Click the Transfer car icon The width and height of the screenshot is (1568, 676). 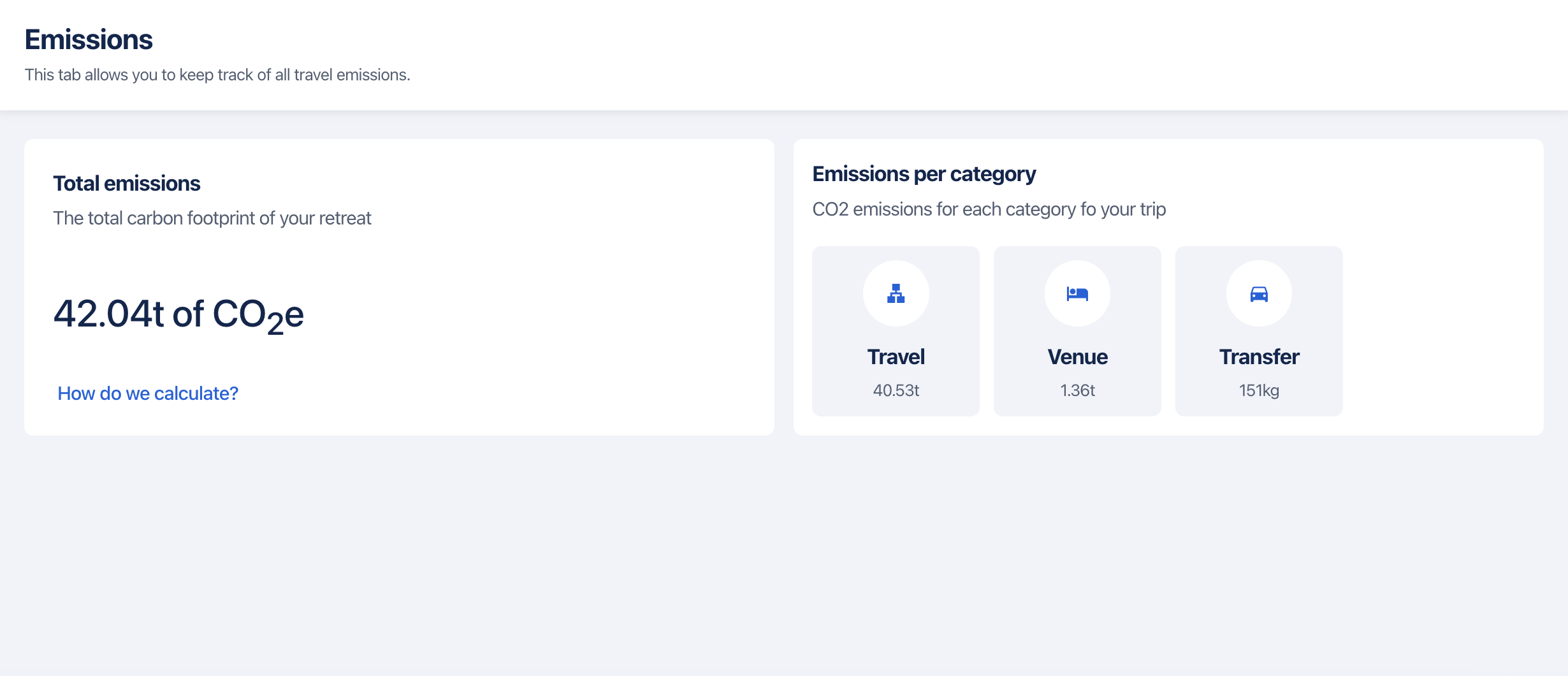click(1259, 293)
